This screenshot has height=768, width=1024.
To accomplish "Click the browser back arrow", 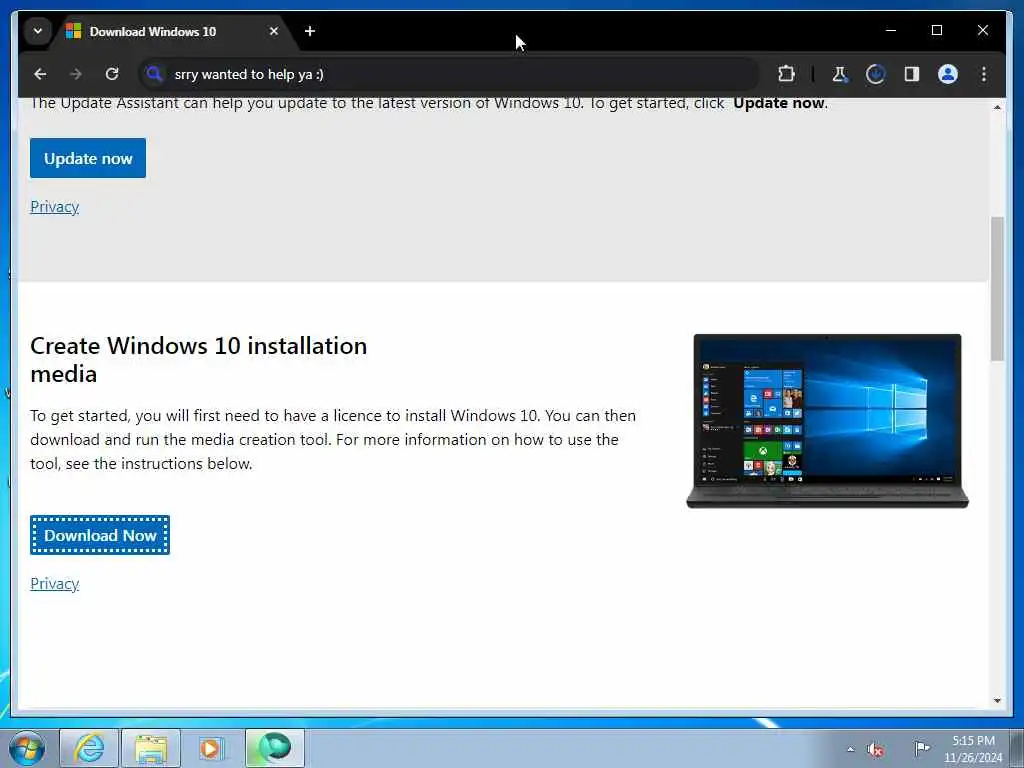I will pos(40,74).
